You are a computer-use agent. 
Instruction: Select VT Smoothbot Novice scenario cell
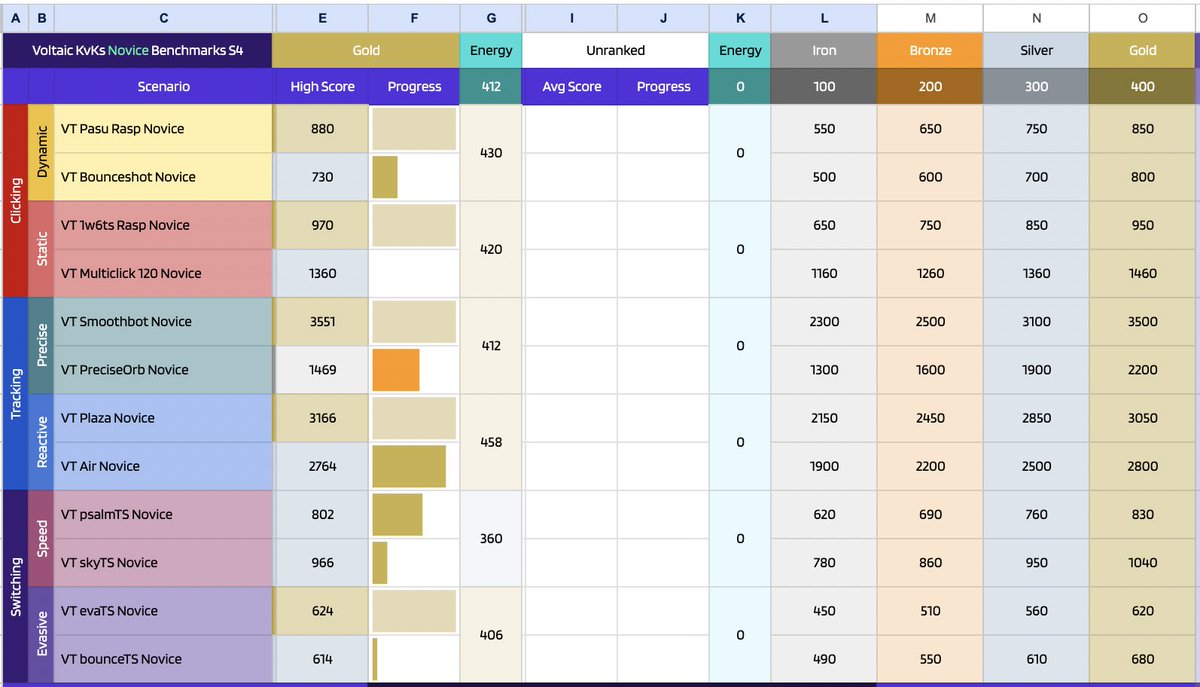point(163,322)
